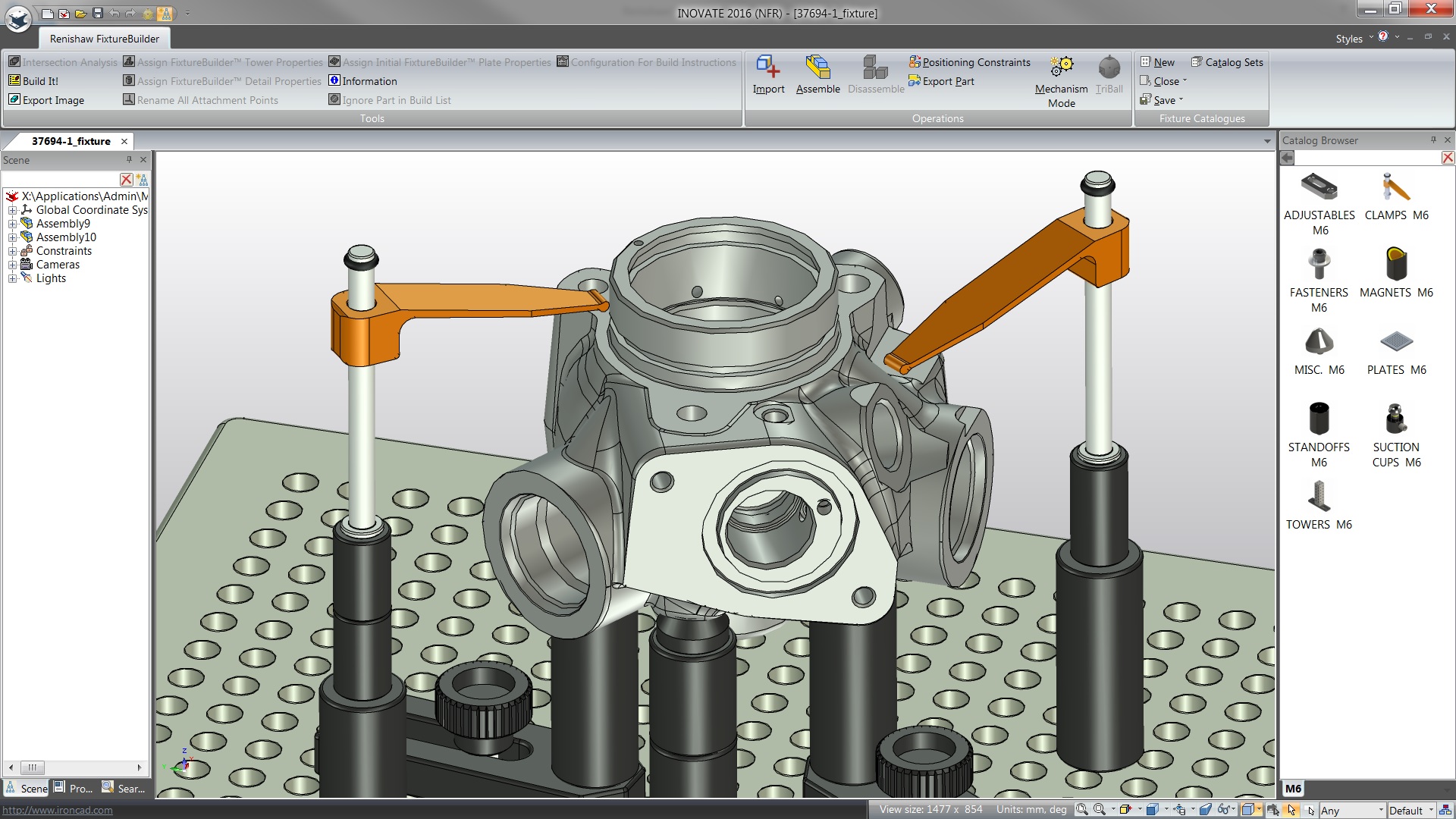The image size is (1456, 819).
Task: Pin the Scene panel
Action: (x=129, y=160)
